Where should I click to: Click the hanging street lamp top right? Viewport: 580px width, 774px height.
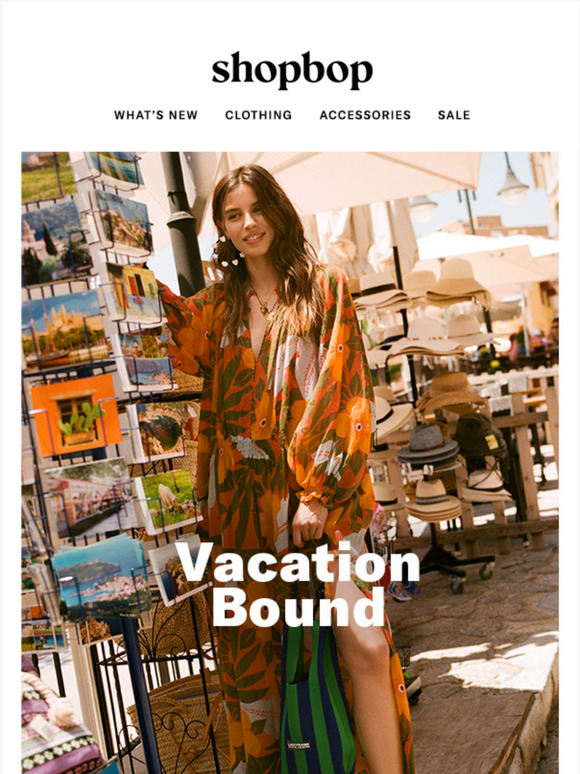click(512, 183)
